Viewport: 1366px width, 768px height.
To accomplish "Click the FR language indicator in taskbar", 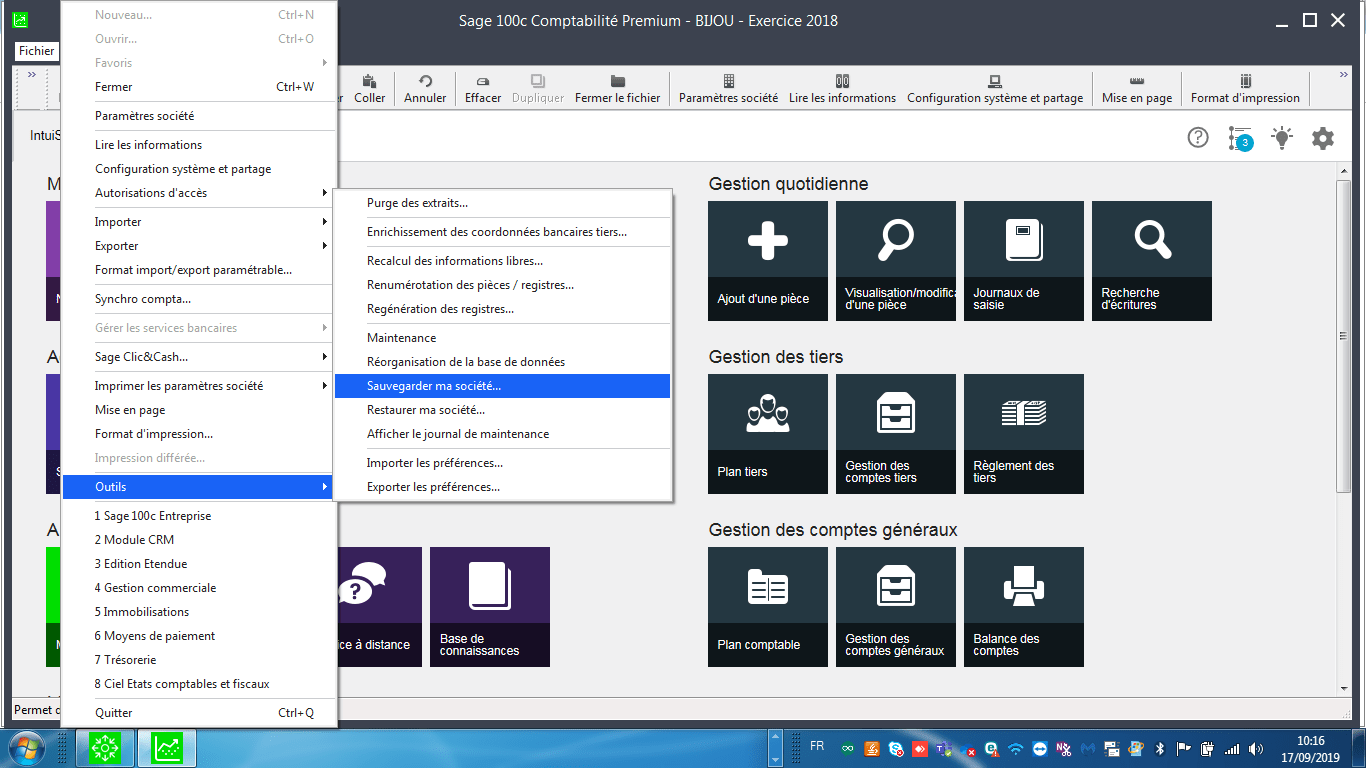I will 817,746.
